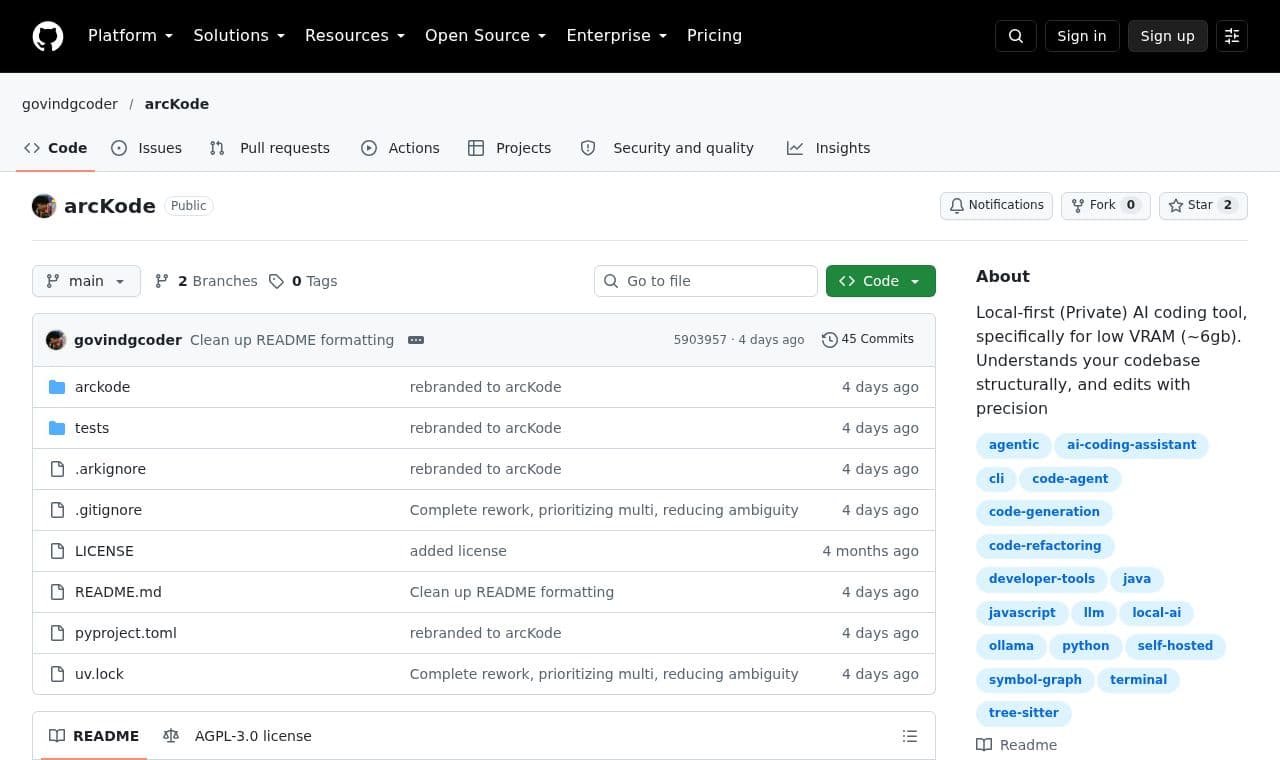Open the Insights tab

[829, 148]
